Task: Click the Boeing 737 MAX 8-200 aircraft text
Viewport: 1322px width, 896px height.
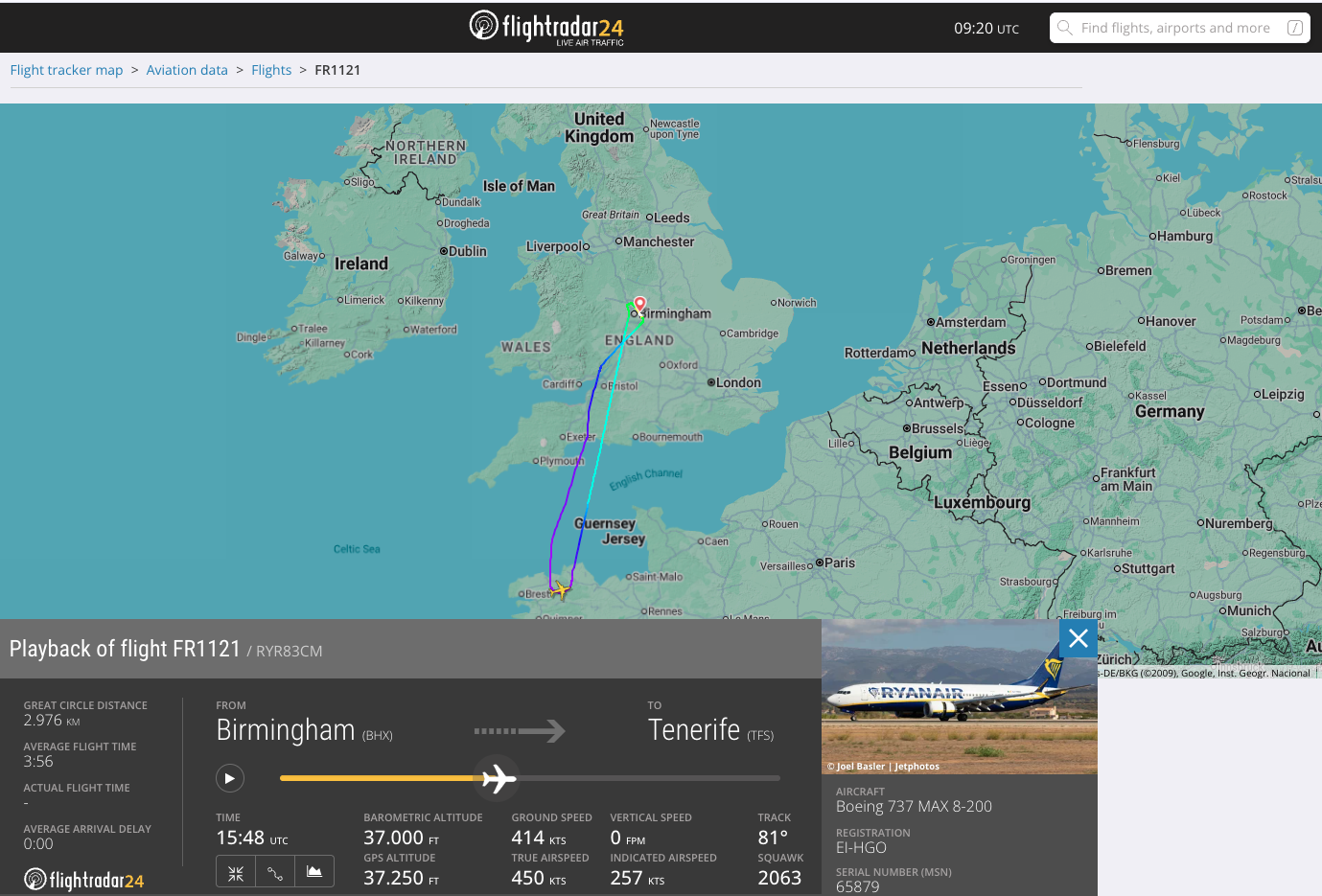Action: point(914,807)
